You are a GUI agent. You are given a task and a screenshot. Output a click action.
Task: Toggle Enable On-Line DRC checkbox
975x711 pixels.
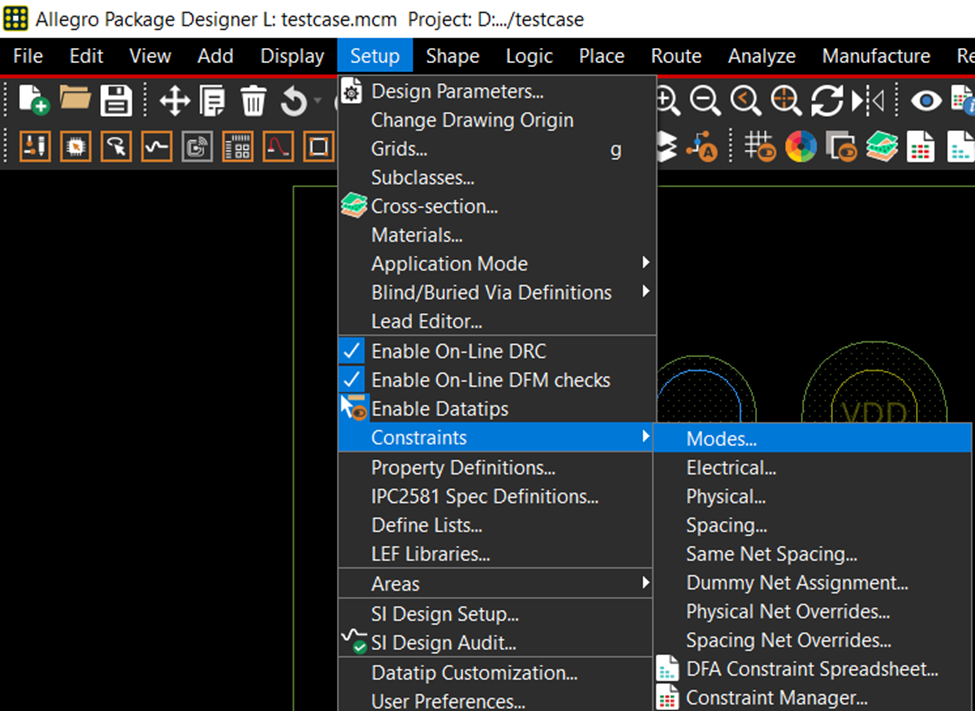click(459, 351)
